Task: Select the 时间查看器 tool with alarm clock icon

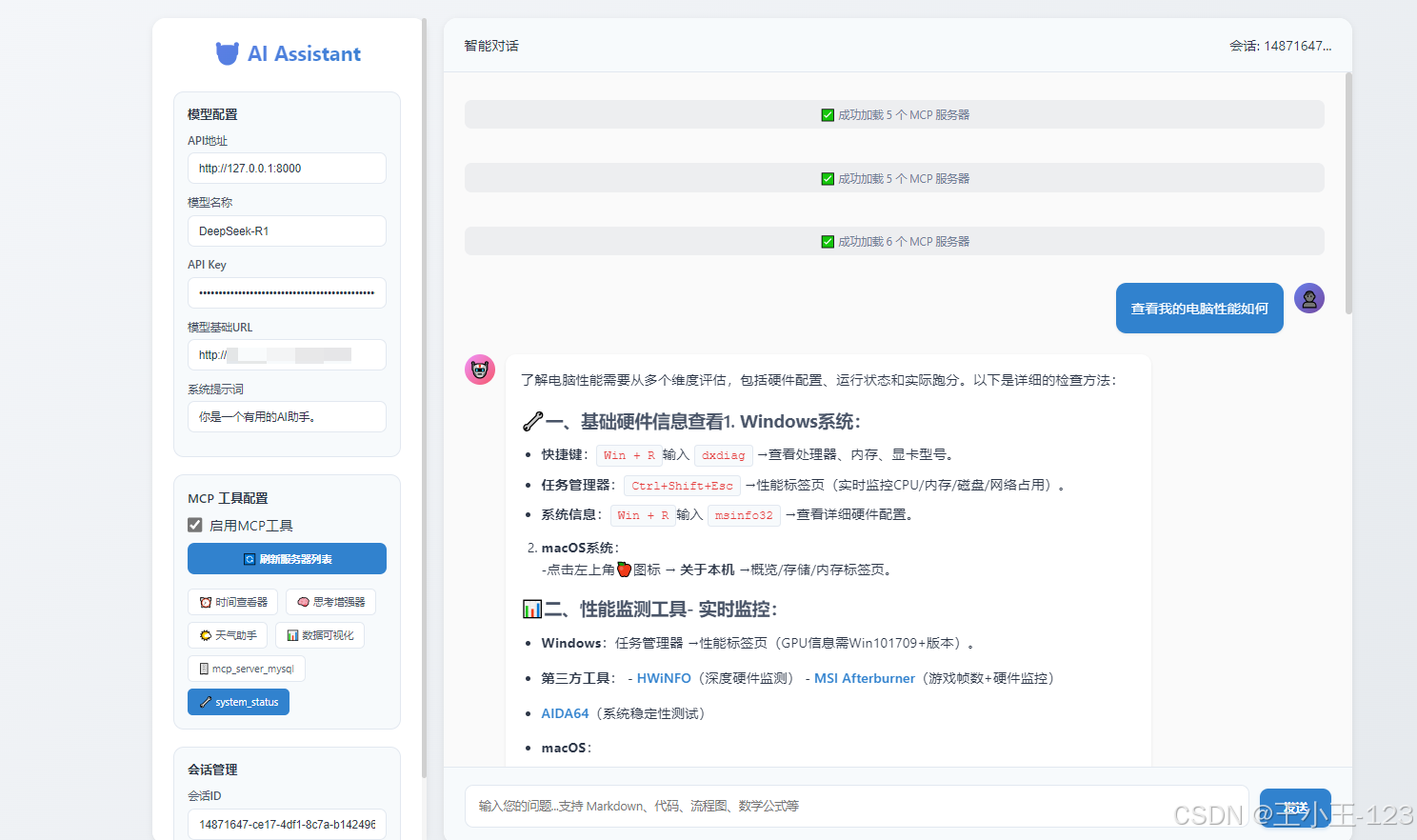Action: (232, 601)
